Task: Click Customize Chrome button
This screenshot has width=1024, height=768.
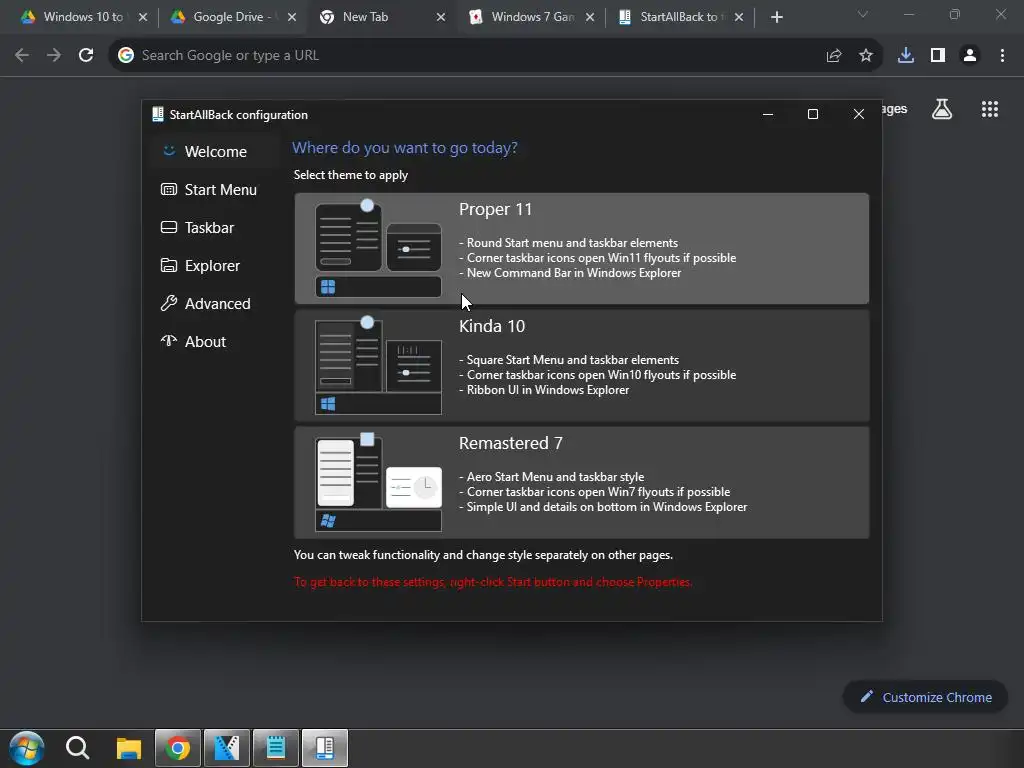Action: (x=925, y=697)
